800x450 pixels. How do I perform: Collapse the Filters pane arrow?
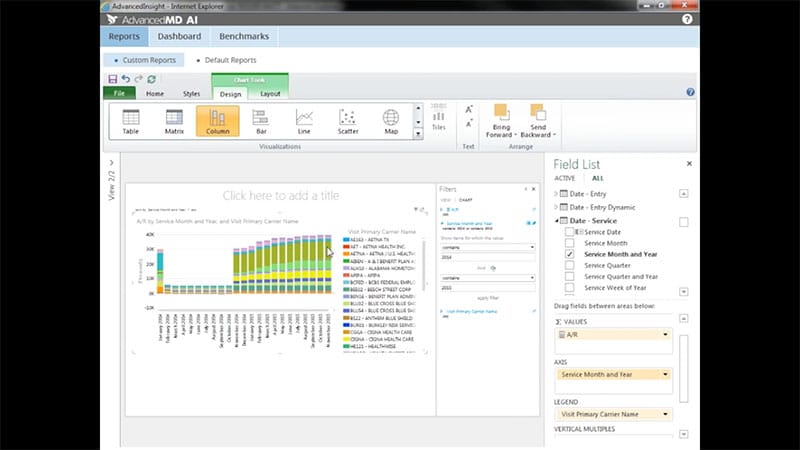point(526,189)
